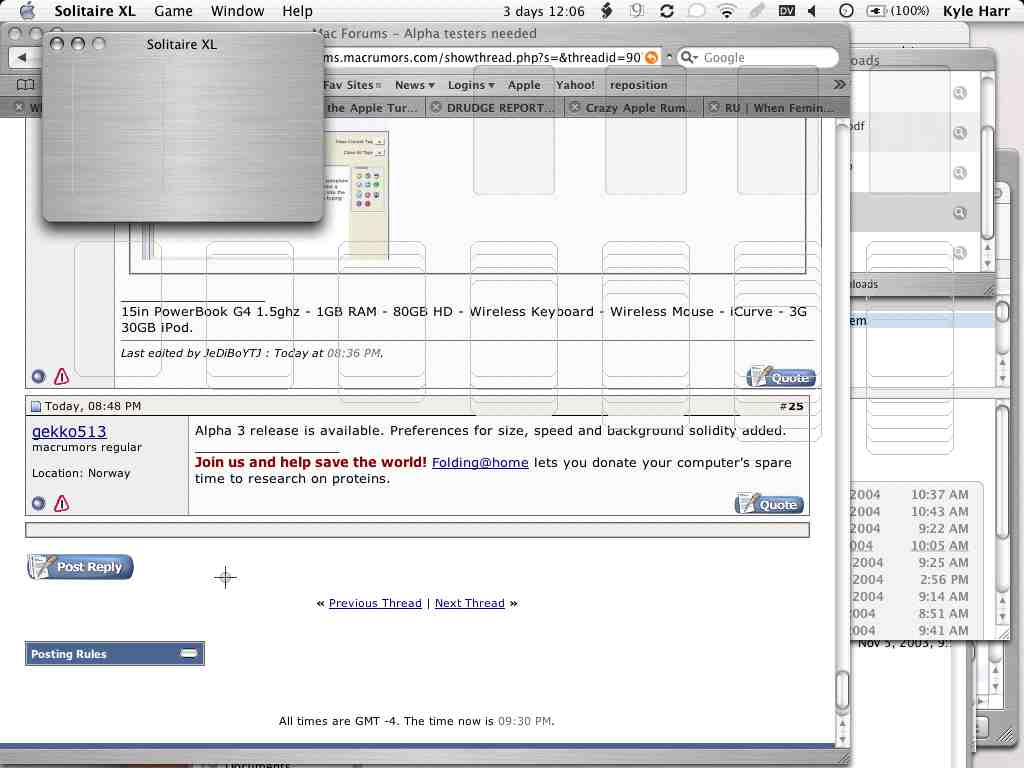Image resolution: width=1024 pixels, height=768 pixels.
Task: Open the volume menu bar icon
Action: (812, 10)
